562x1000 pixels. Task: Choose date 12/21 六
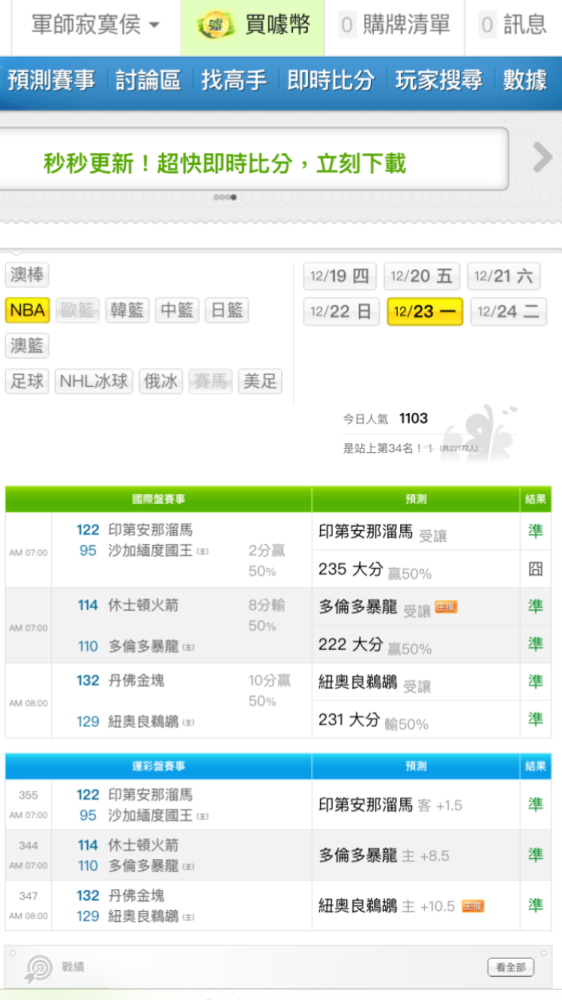[504, 276]
